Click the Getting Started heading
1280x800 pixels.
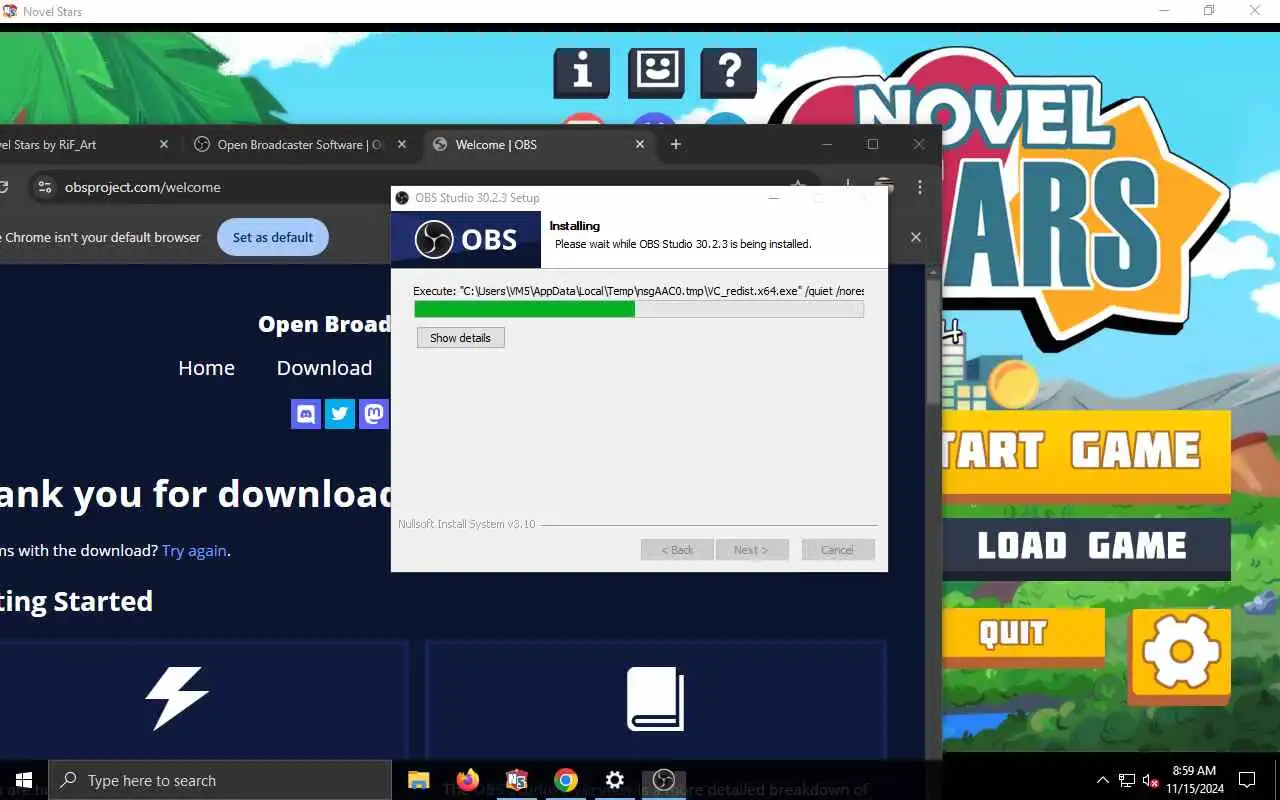[x=76, y=601]
